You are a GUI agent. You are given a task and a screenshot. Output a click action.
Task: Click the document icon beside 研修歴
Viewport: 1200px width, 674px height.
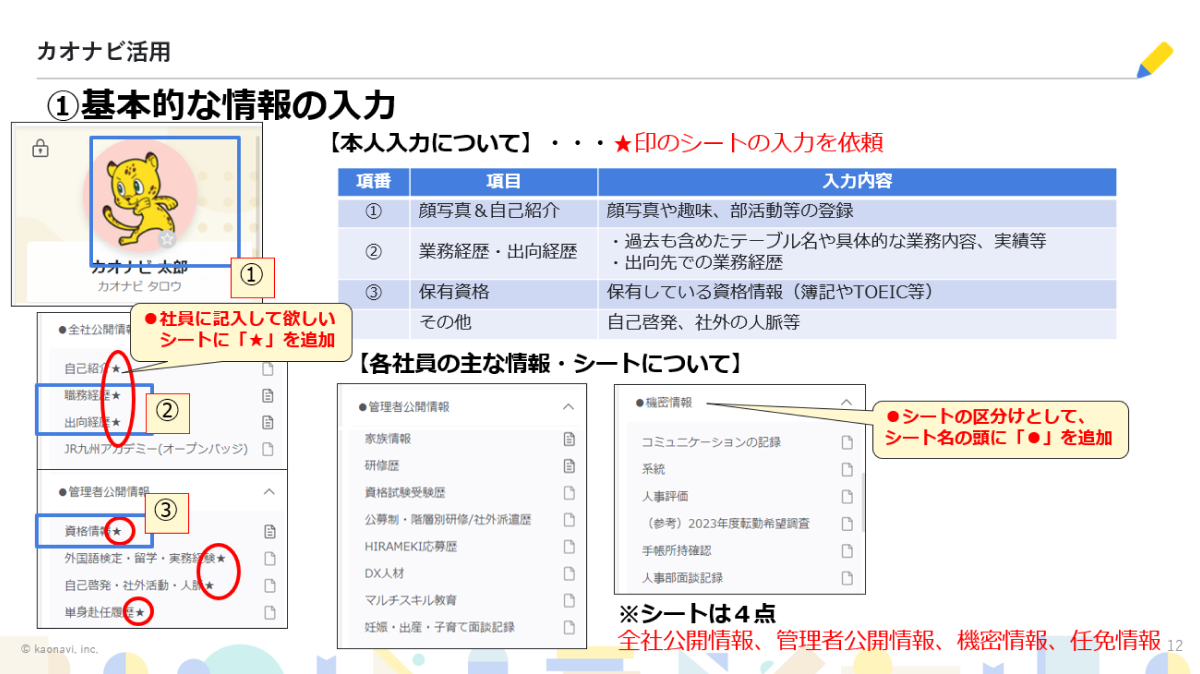click(569, 465)
